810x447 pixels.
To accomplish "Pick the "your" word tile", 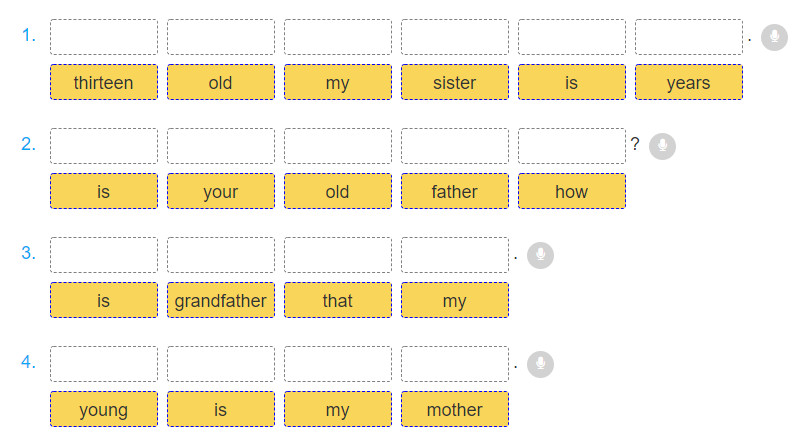I will 221,191.
